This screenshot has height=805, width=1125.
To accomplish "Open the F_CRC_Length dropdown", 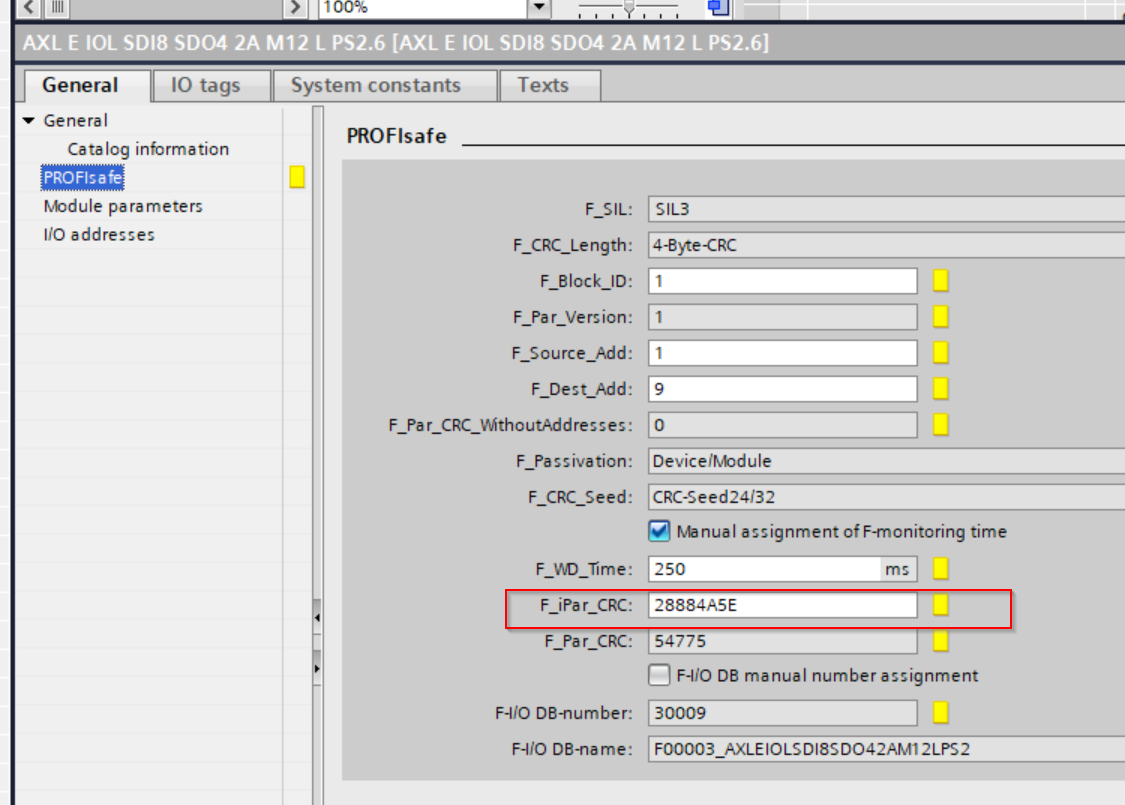I will tap(886, 245).
